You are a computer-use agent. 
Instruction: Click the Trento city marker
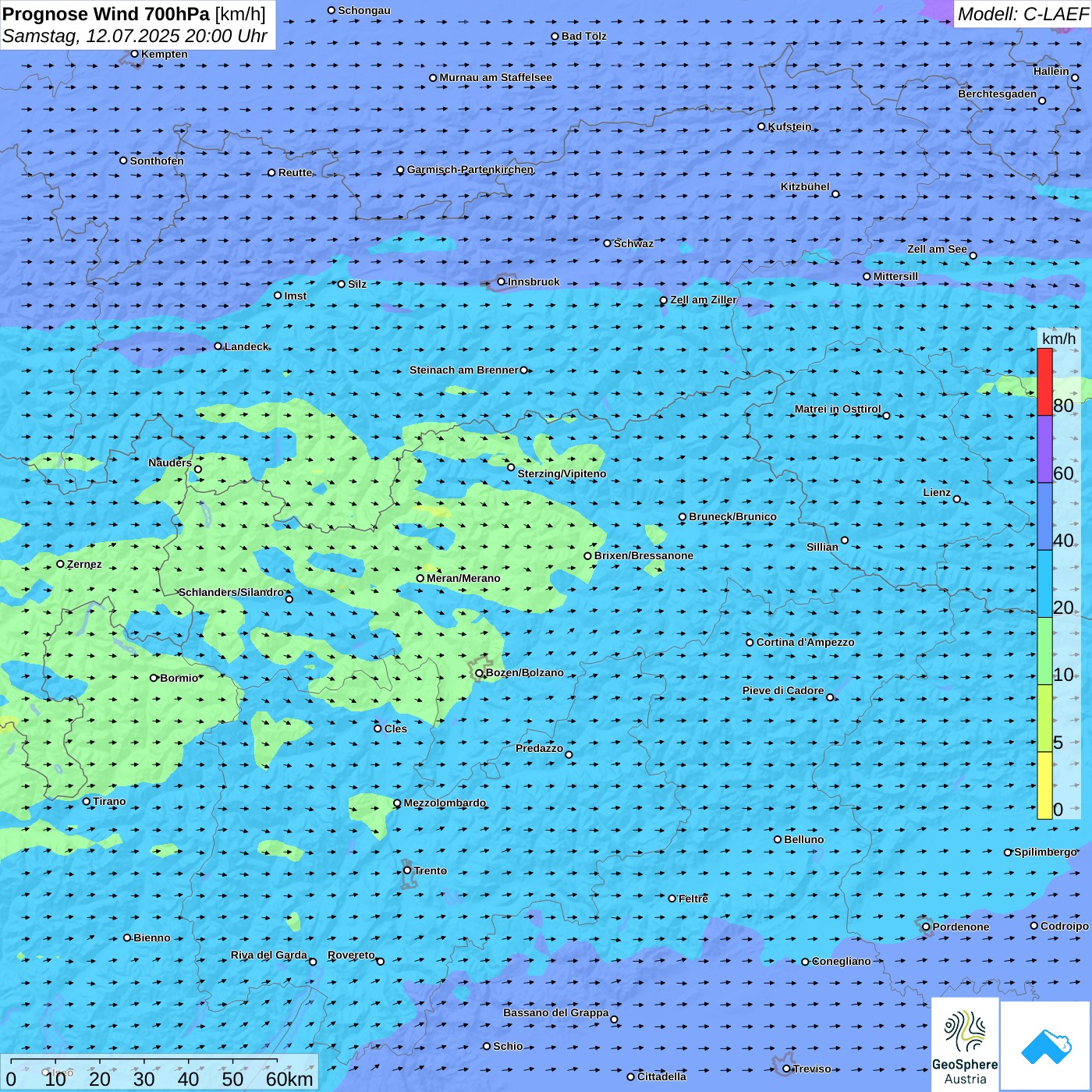(407, 870)
